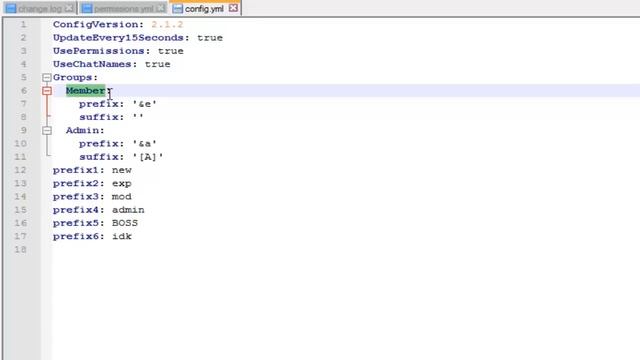This screenshot has width=640, height=360.
Task: Click the prefix value '&e'
Action: point(144,104)
